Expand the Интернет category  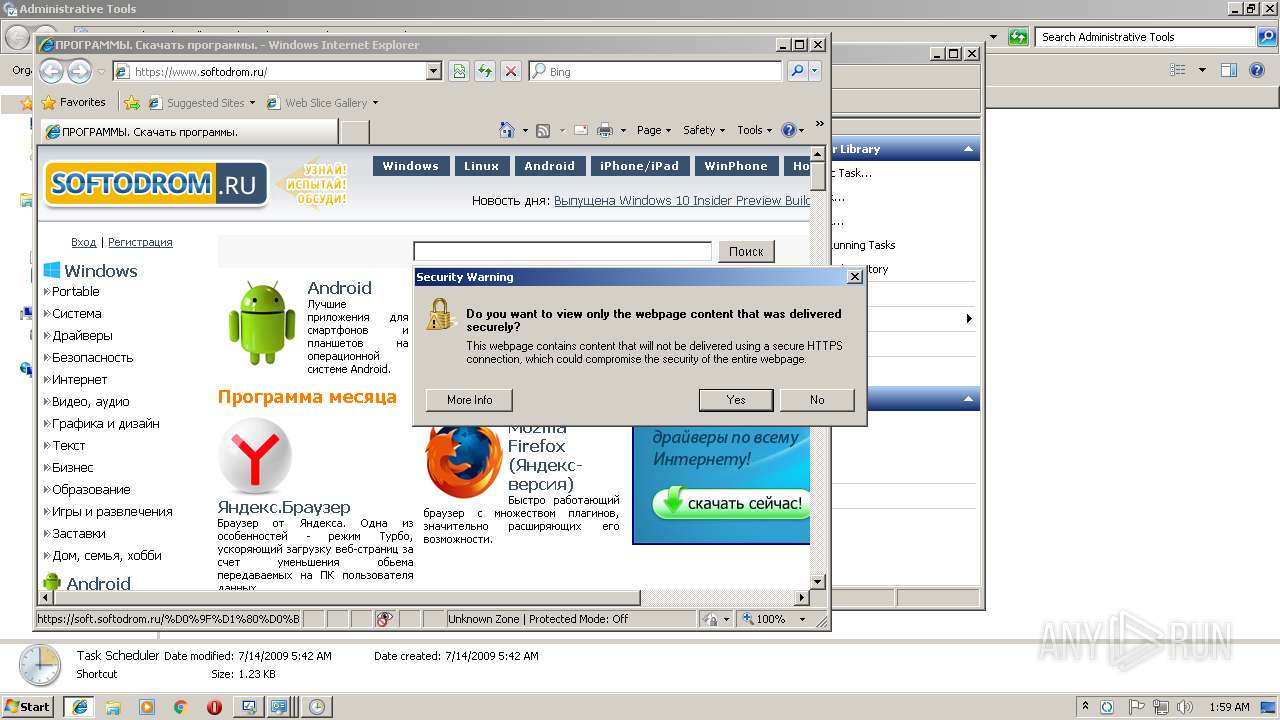tap(79, 379)
